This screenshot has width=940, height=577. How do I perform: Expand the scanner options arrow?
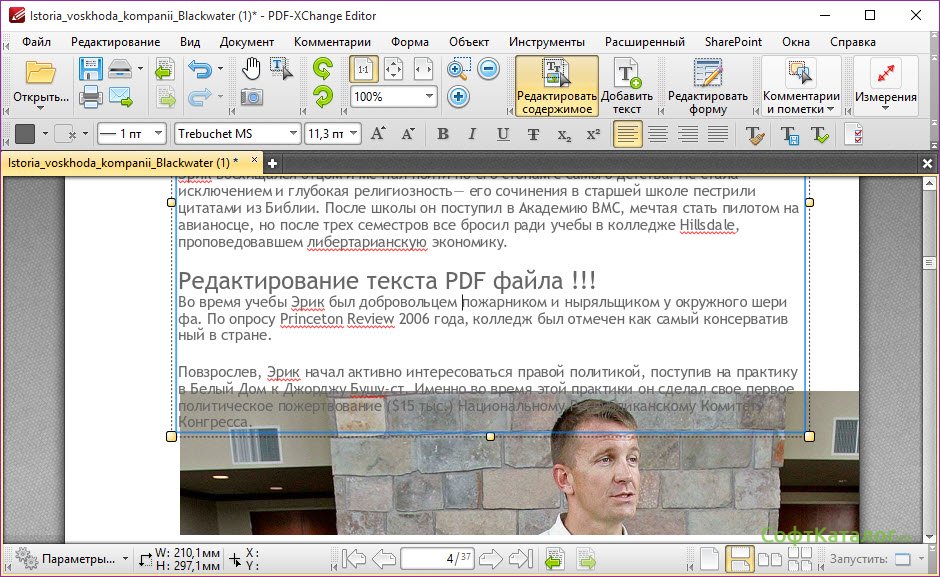(x=140, y=69)
